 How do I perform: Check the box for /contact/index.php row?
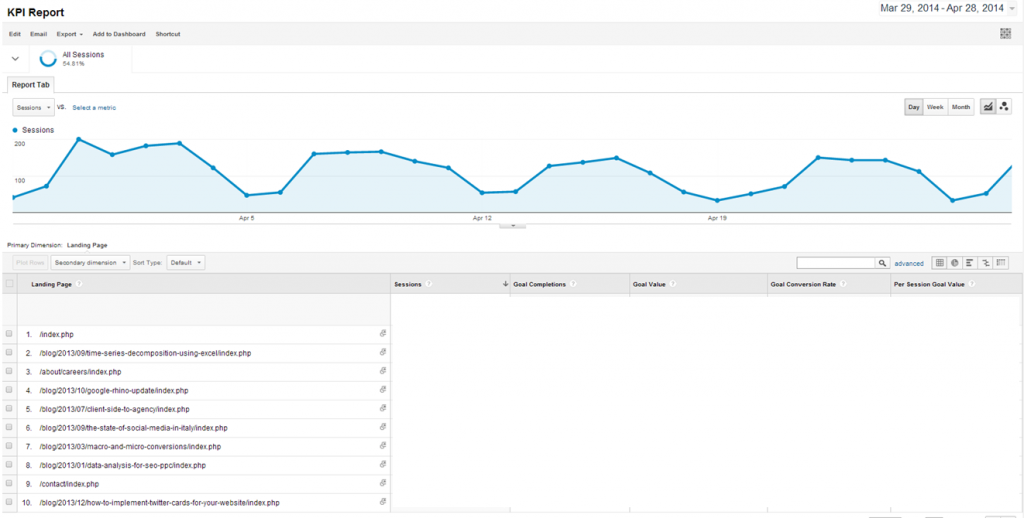coord(9,483)
